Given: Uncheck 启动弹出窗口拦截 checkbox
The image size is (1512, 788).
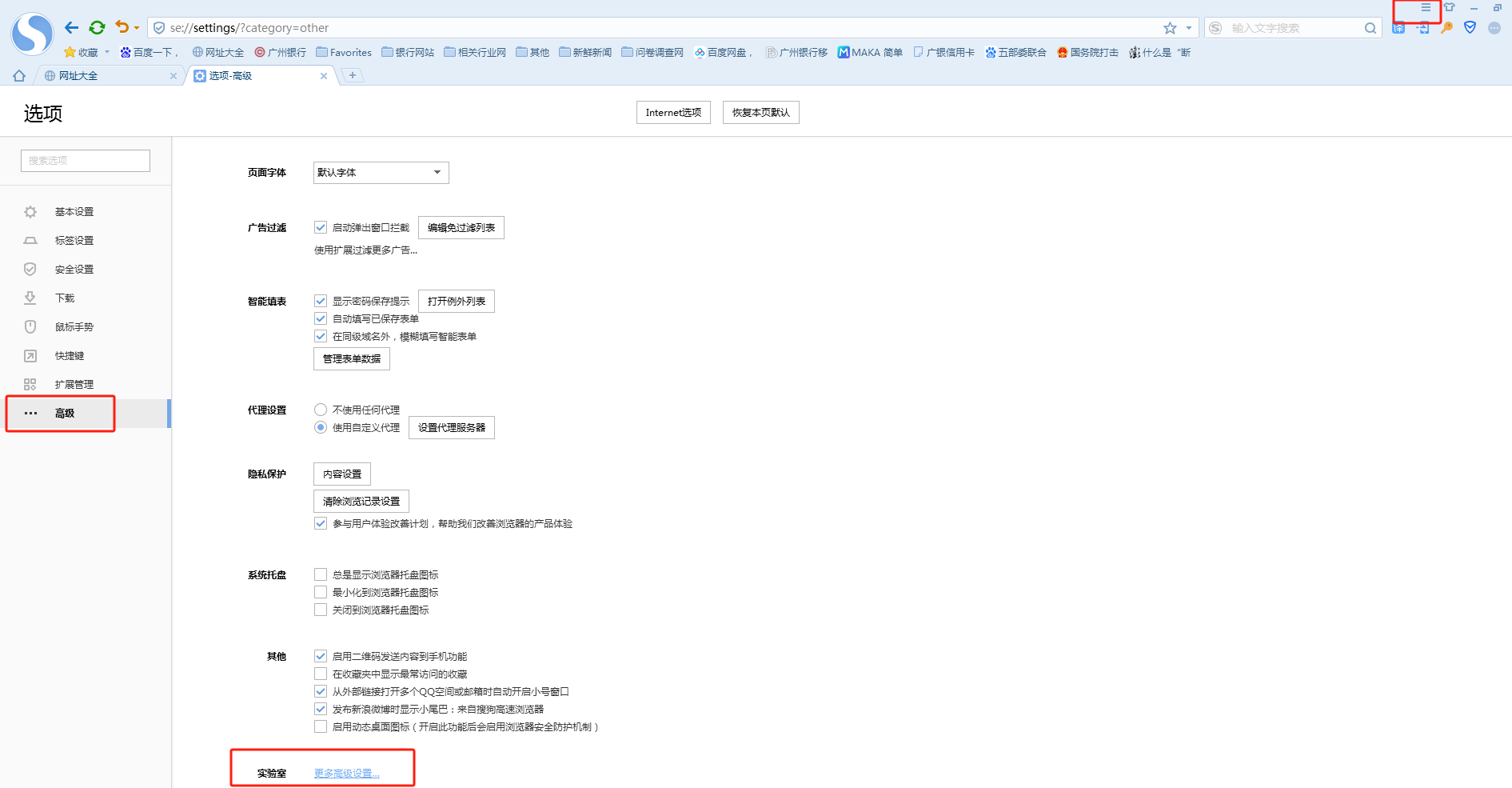Looking at the screenshot, I should (321, 228).
